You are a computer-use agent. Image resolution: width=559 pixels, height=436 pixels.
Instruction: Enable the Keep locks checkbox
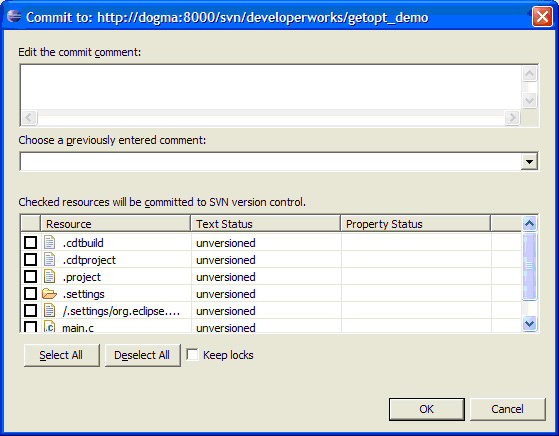193,355
